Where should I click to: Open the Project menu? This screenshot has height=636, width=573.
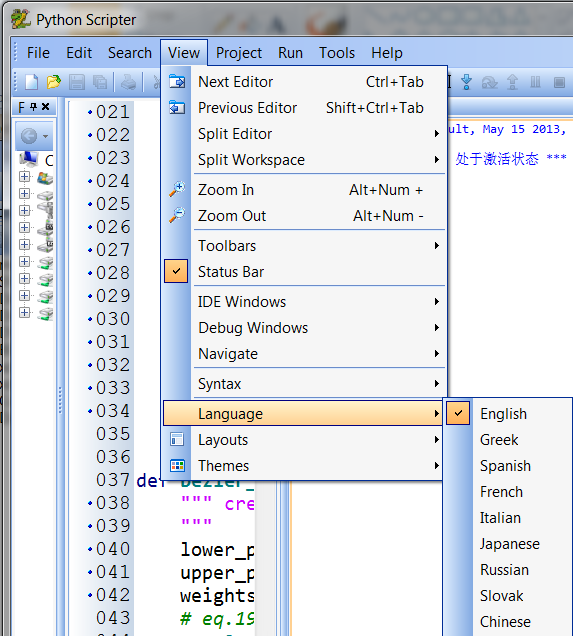(239, 53)
